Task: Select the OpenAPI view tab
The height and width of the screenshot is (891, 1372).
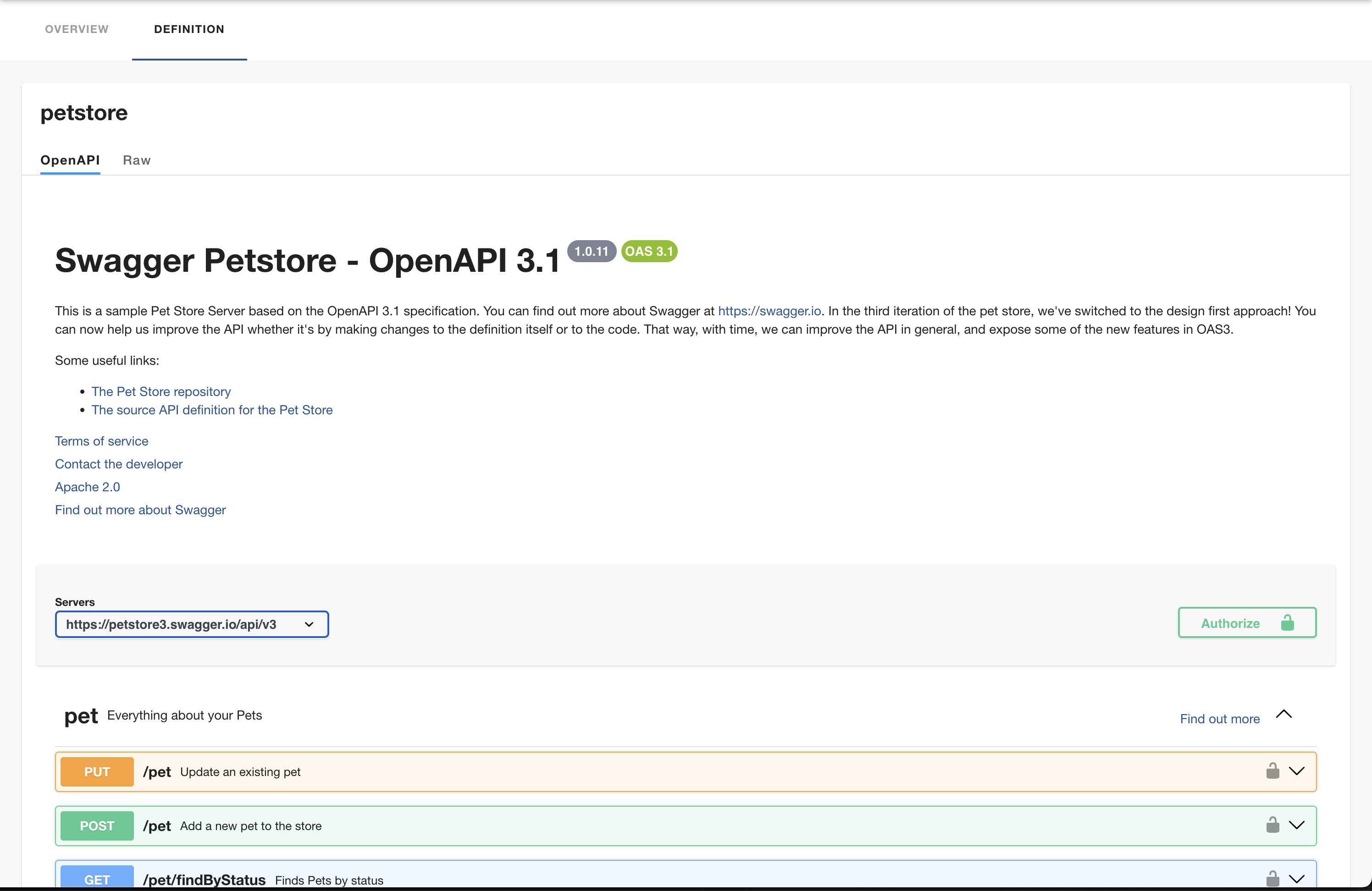Action: click(70, 160)
